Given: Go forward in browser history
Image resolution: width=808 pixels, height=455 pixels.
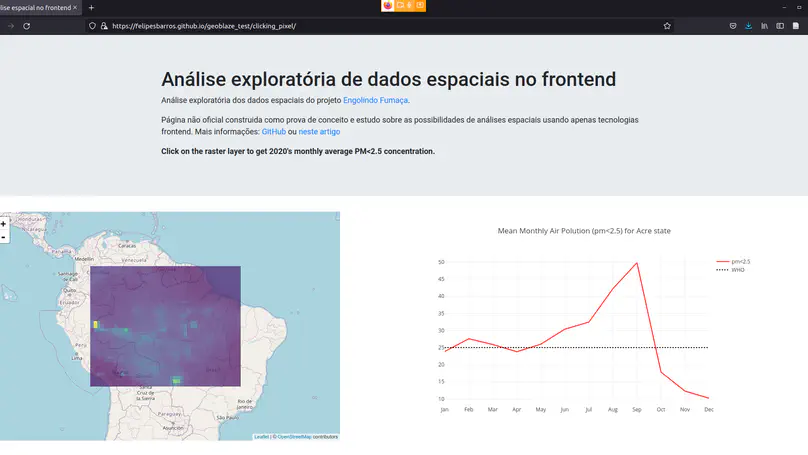Looking at the screenshot, I should (11, 26).
